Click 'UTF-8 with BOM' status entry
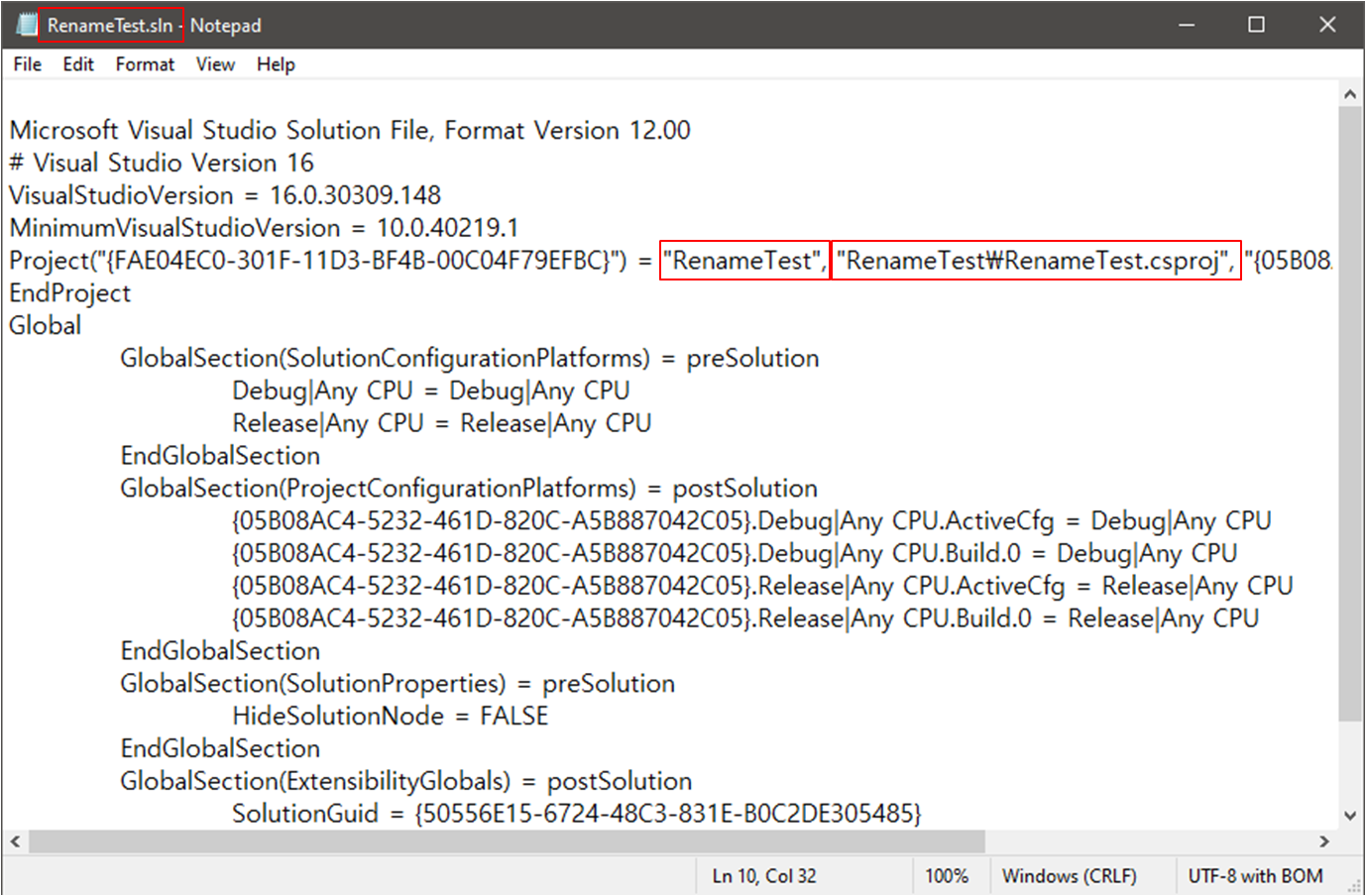Image resolution: width=1366 pixels, height=896 pixels. pyautogui.click(x=1255, y=876)
